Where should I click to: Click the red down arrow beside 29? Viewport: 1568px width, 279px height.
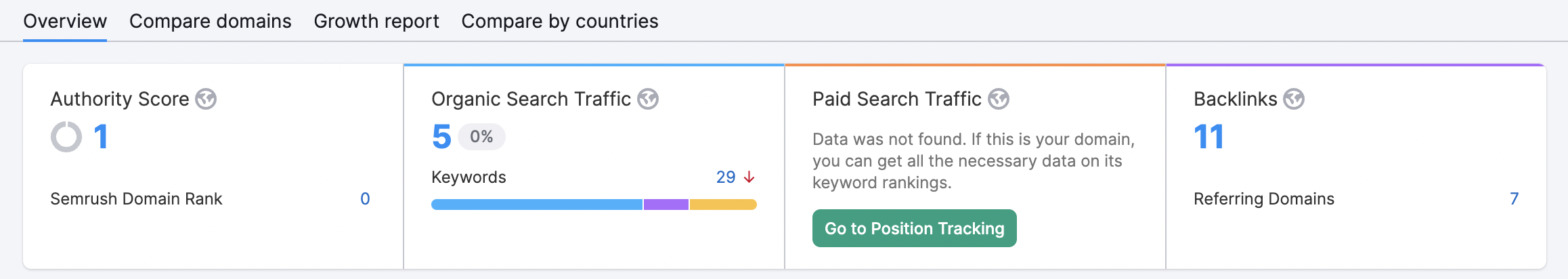(x=749, y=177)
